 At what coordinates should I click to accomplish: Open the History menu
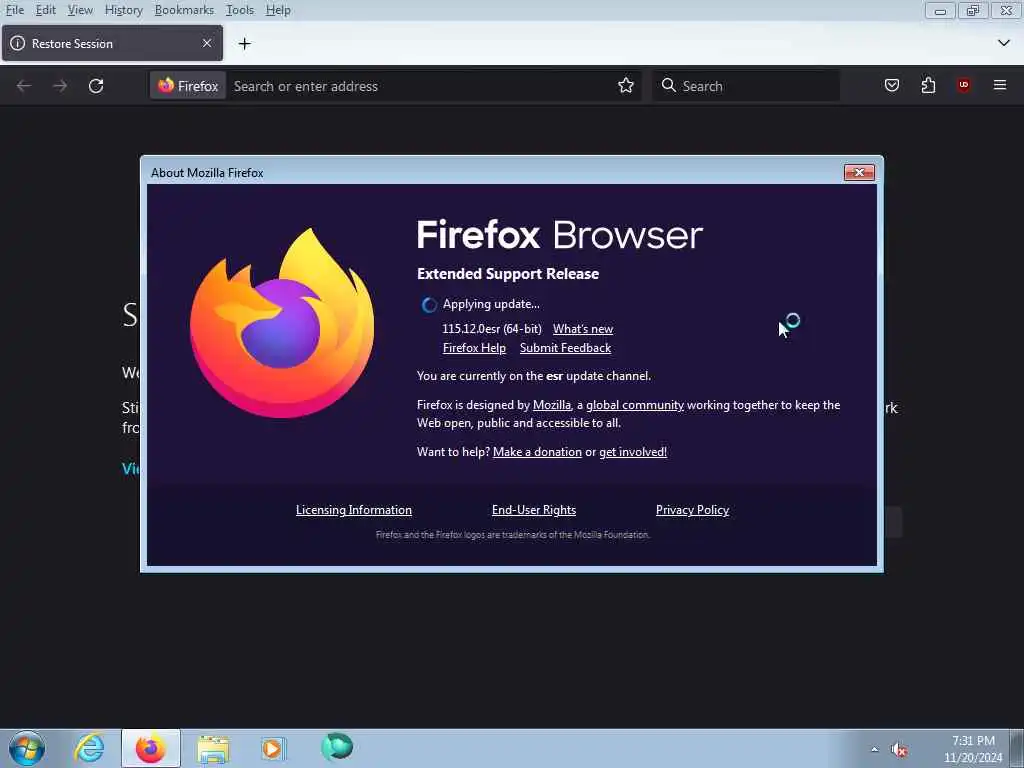tap(123, 10)
